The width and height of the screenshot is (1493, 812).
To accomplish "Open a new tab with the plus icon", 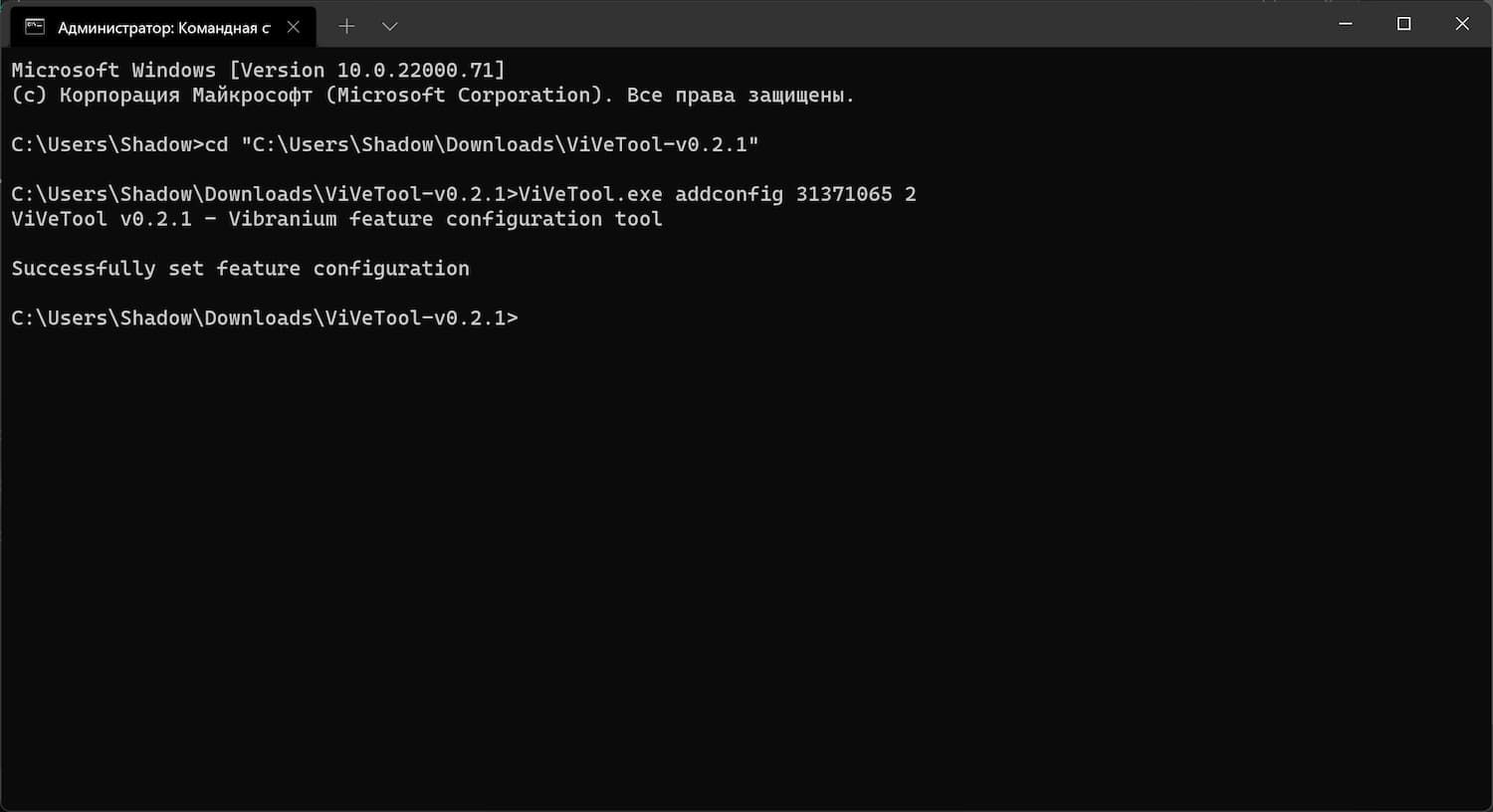I will tap(346, 26).
